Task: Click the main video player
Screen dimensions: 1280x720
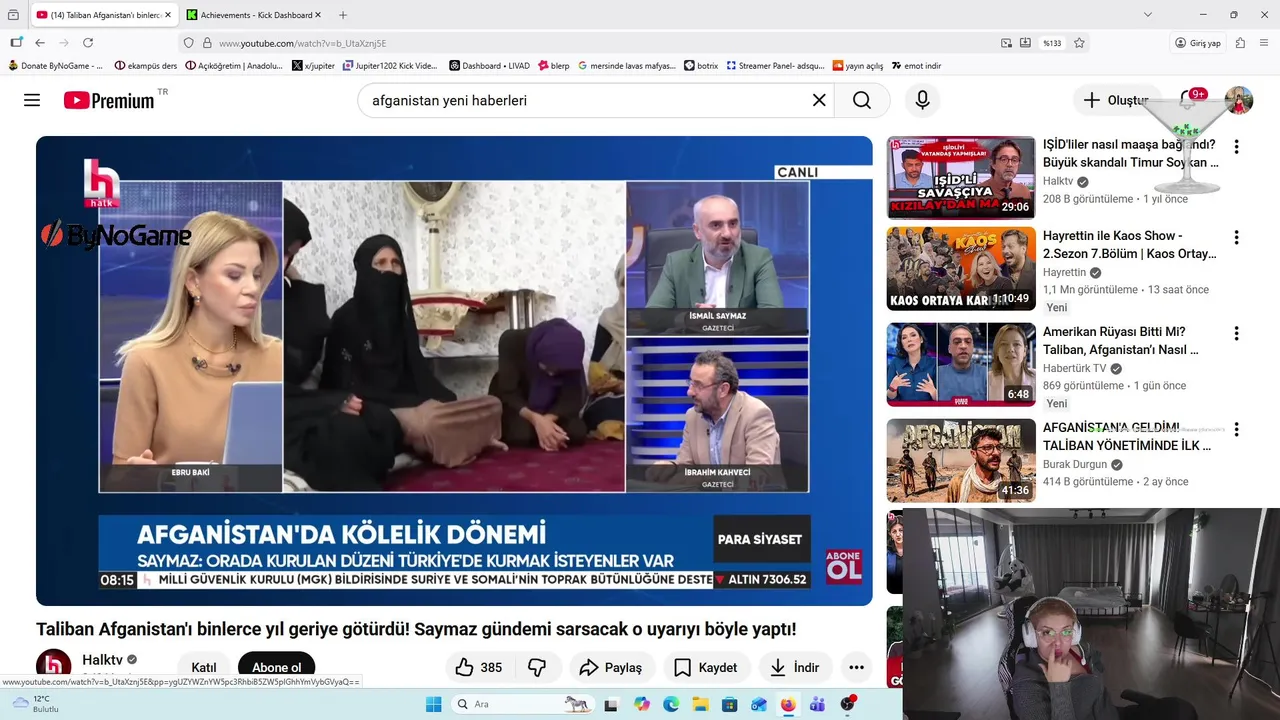Action: click(x=454, y=370)
